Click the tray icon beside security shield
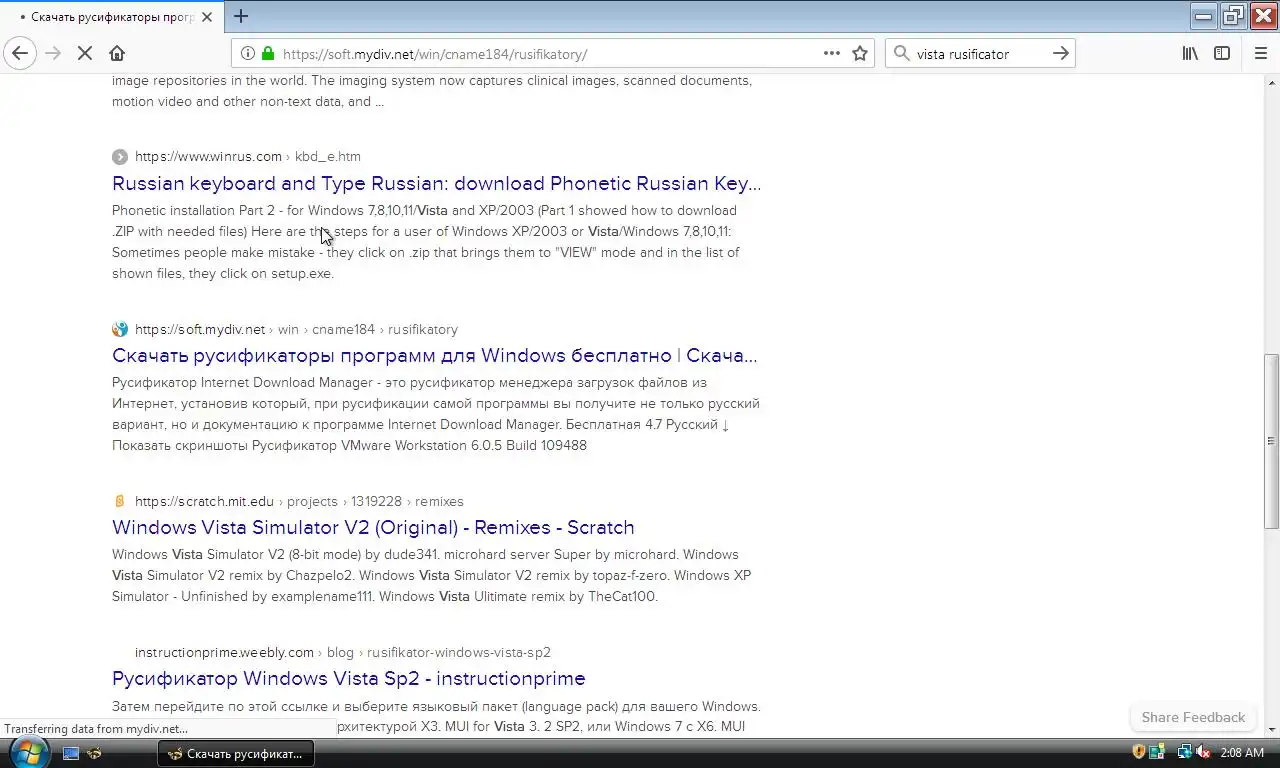This screenshot has width=1280, height=768. (x=1157, y=752)
